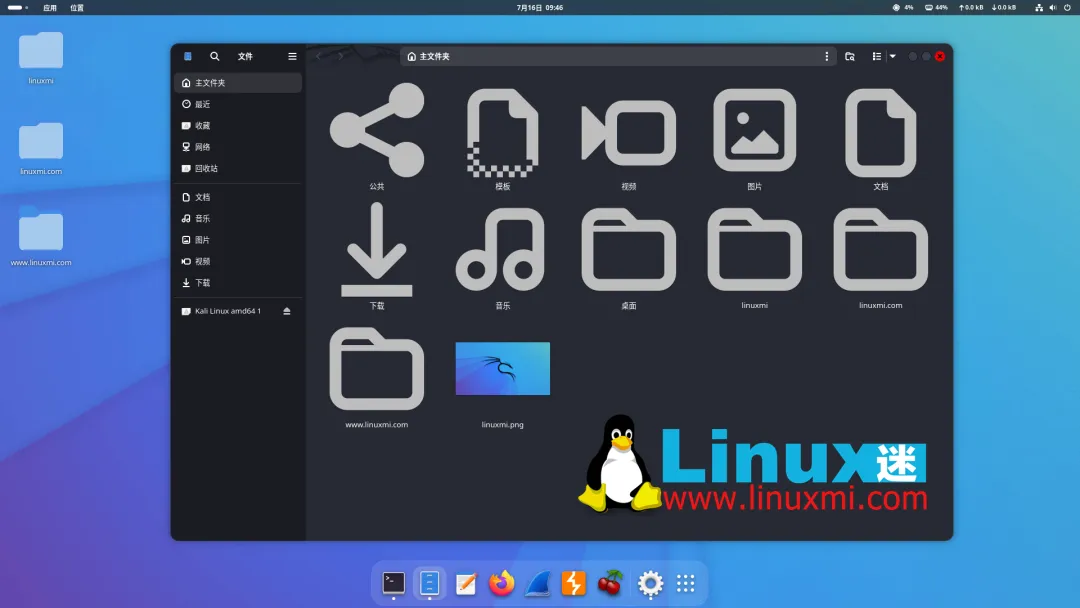Click the power icon in top bar

[x=1067, y=8]
